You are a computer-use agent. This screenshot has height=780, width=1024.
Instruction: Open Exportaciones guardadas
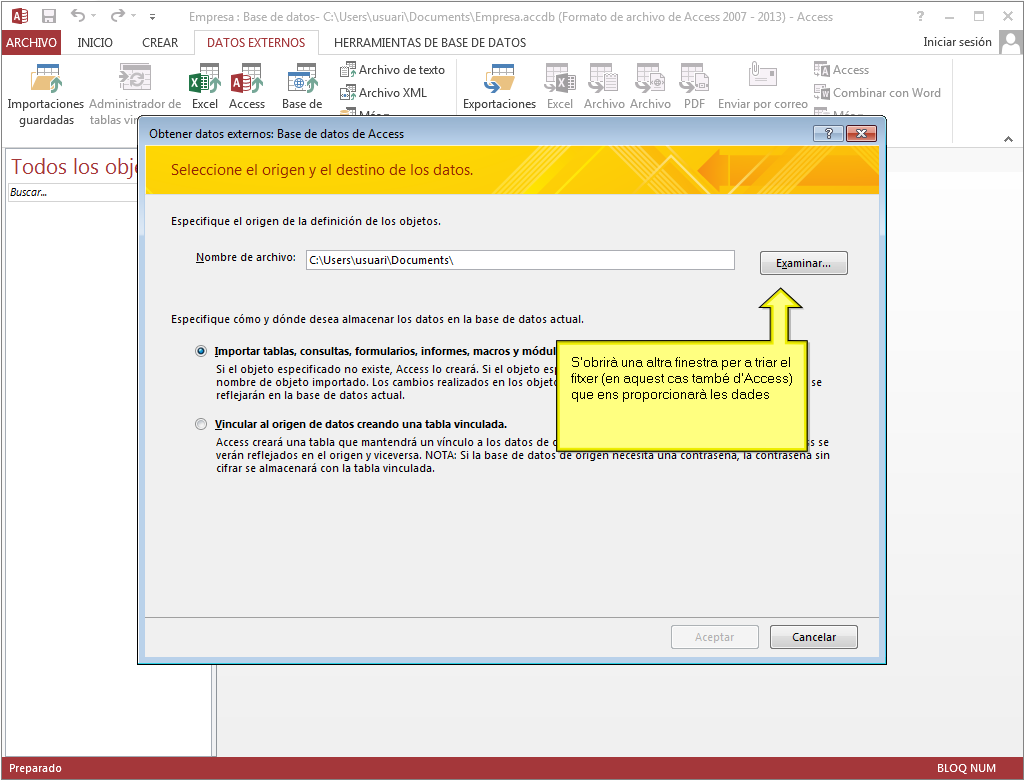[499, 86]
